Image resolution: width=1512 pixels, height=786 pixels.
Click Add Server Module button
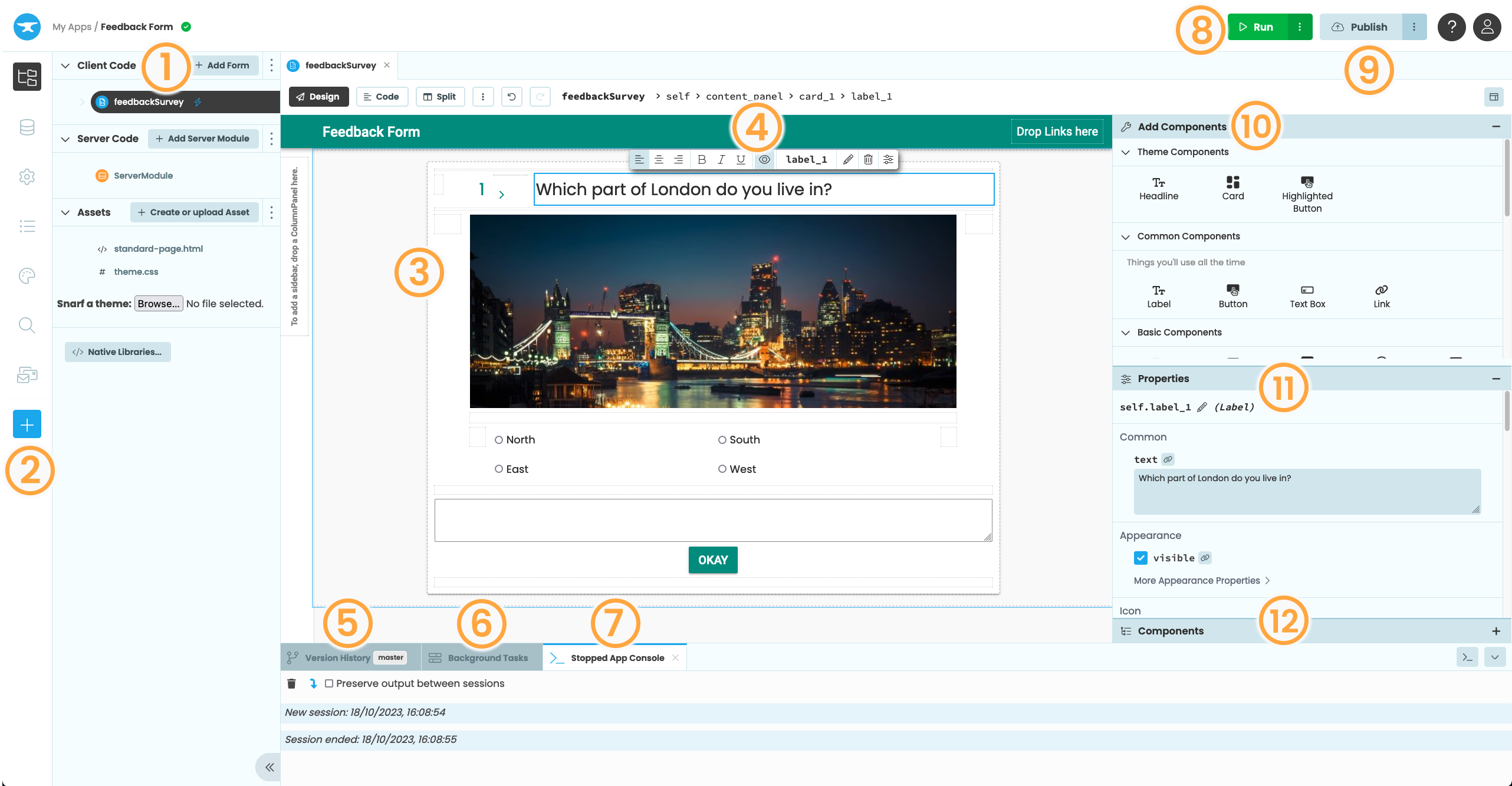tap(203, 139)
